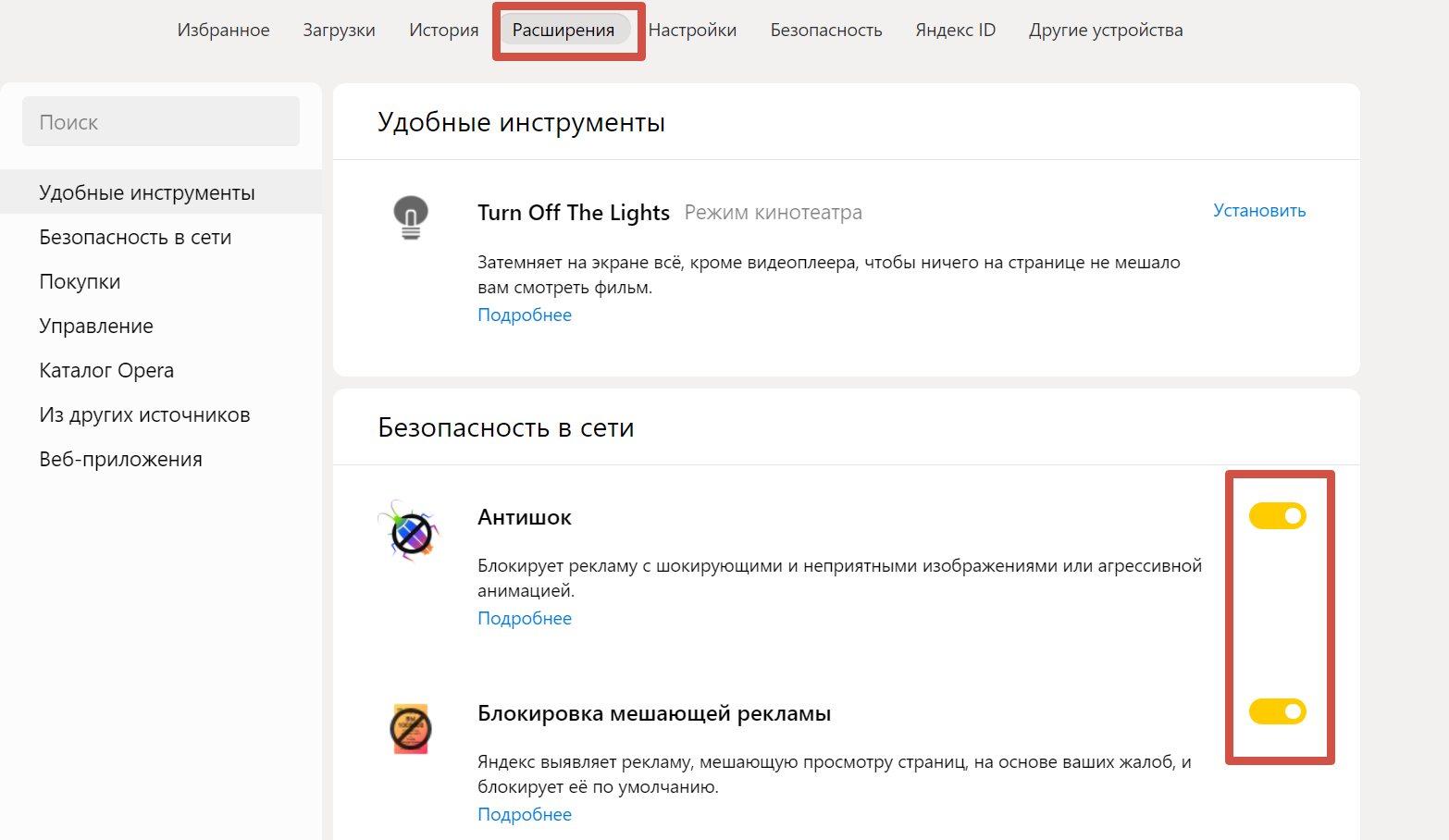
Task: Open Другие устройства tab
Action: (x=1105, y=30)
